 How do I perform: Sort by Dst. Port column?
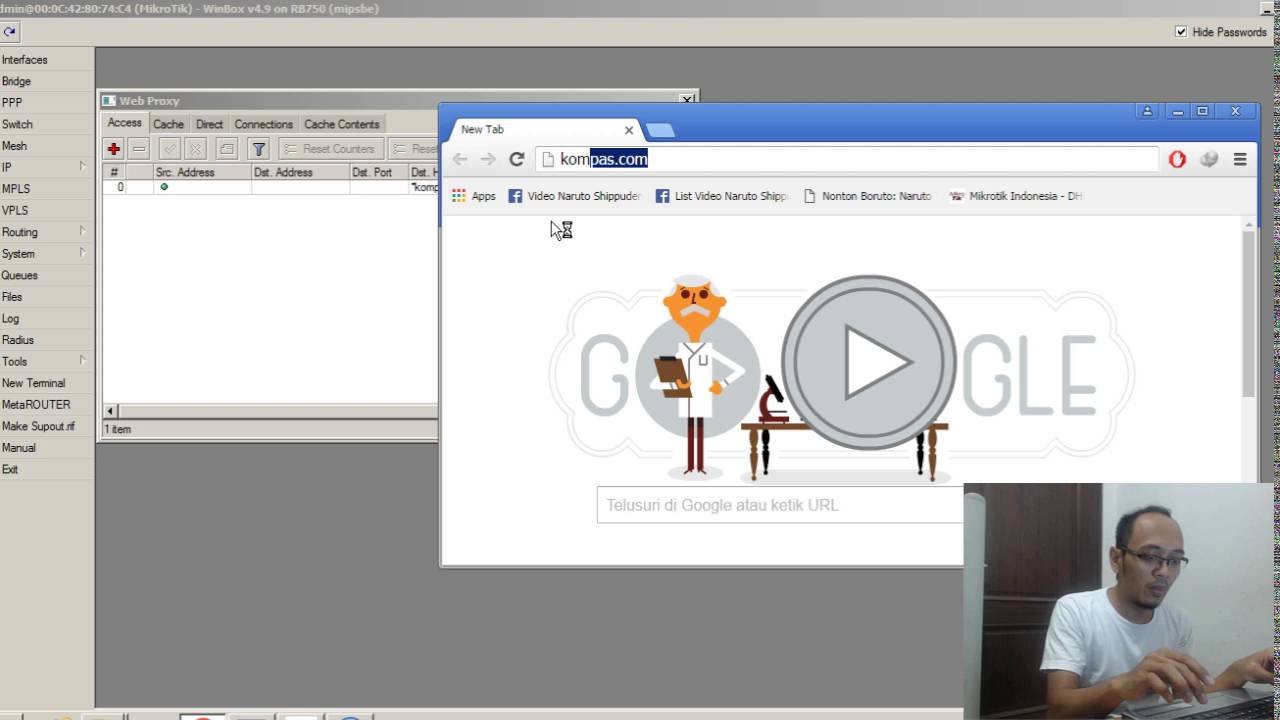[378, 173]
